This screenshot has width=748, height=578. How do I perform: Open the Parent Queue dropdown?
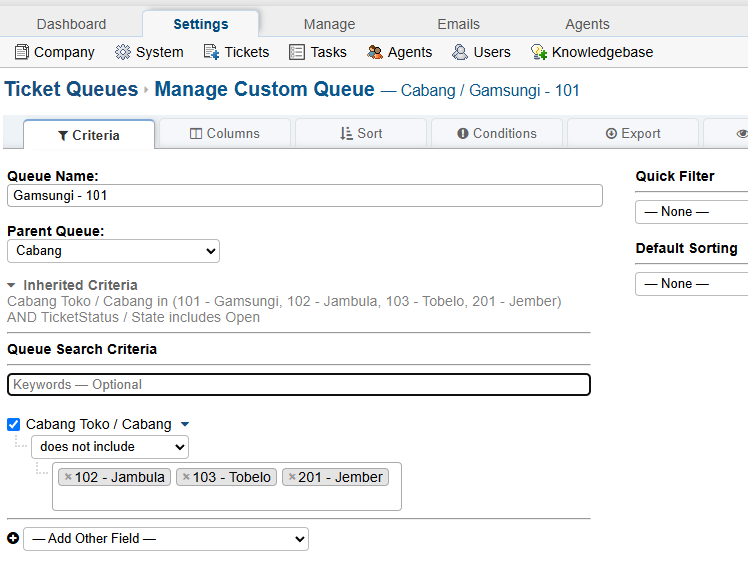pos(113,251)
